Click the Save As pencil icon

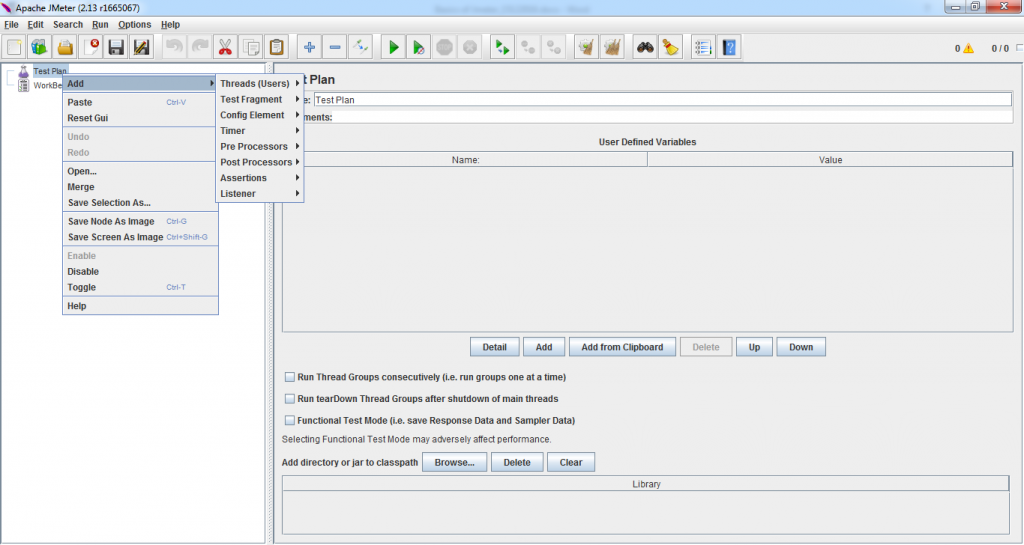pyautogui.click(x=142, y=48)
